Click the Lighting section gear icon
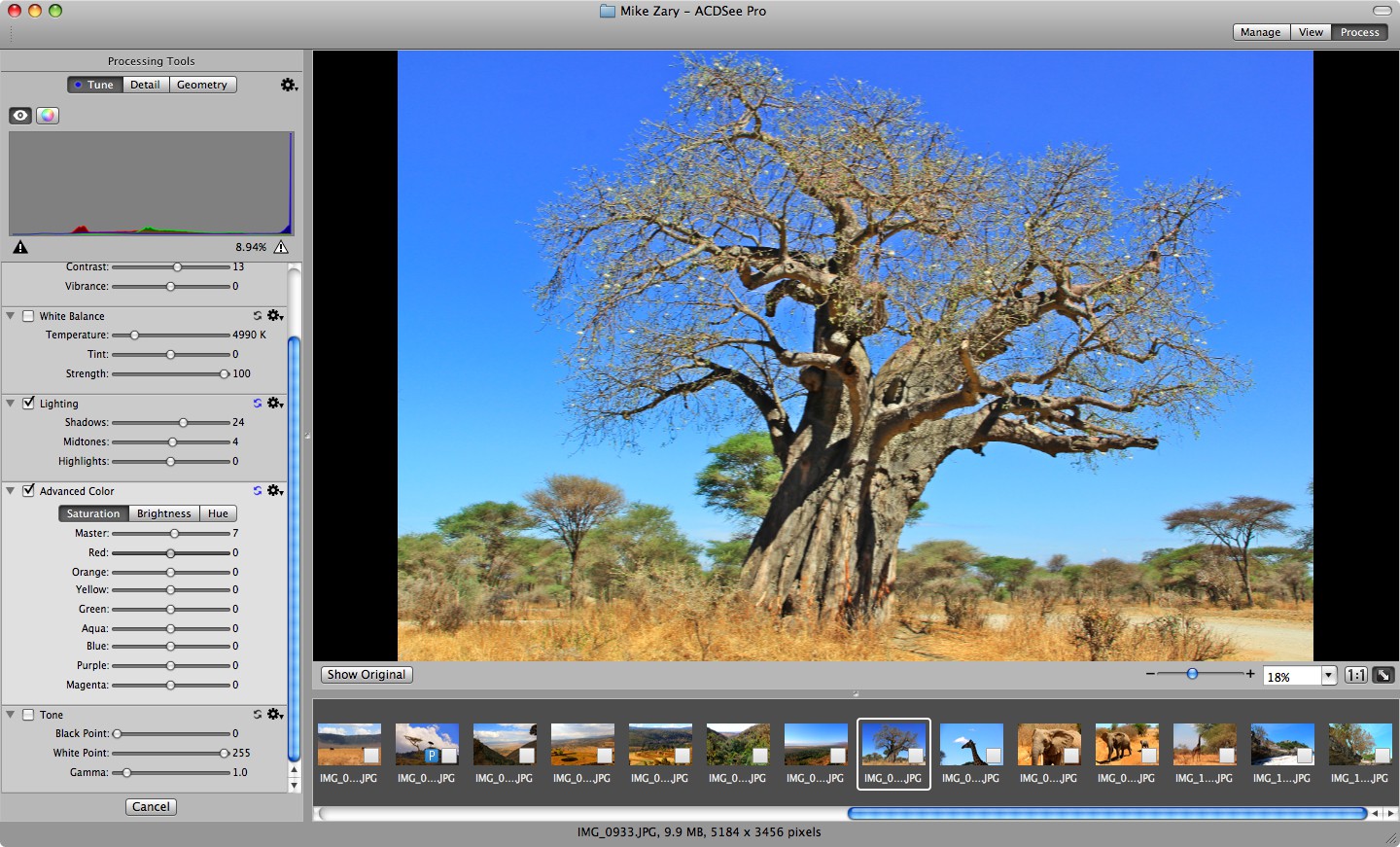1400x847 pixels. coord(275,403)
